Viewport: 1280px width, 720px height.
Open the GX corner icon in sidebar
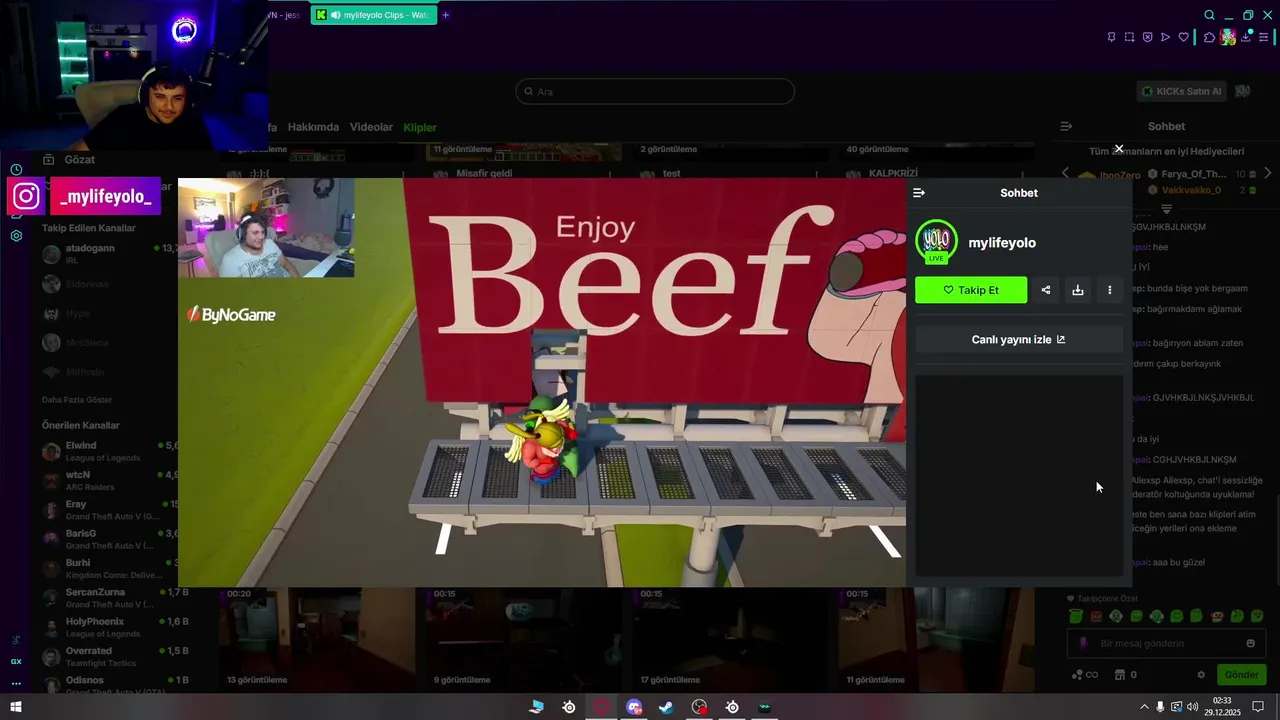16,661
